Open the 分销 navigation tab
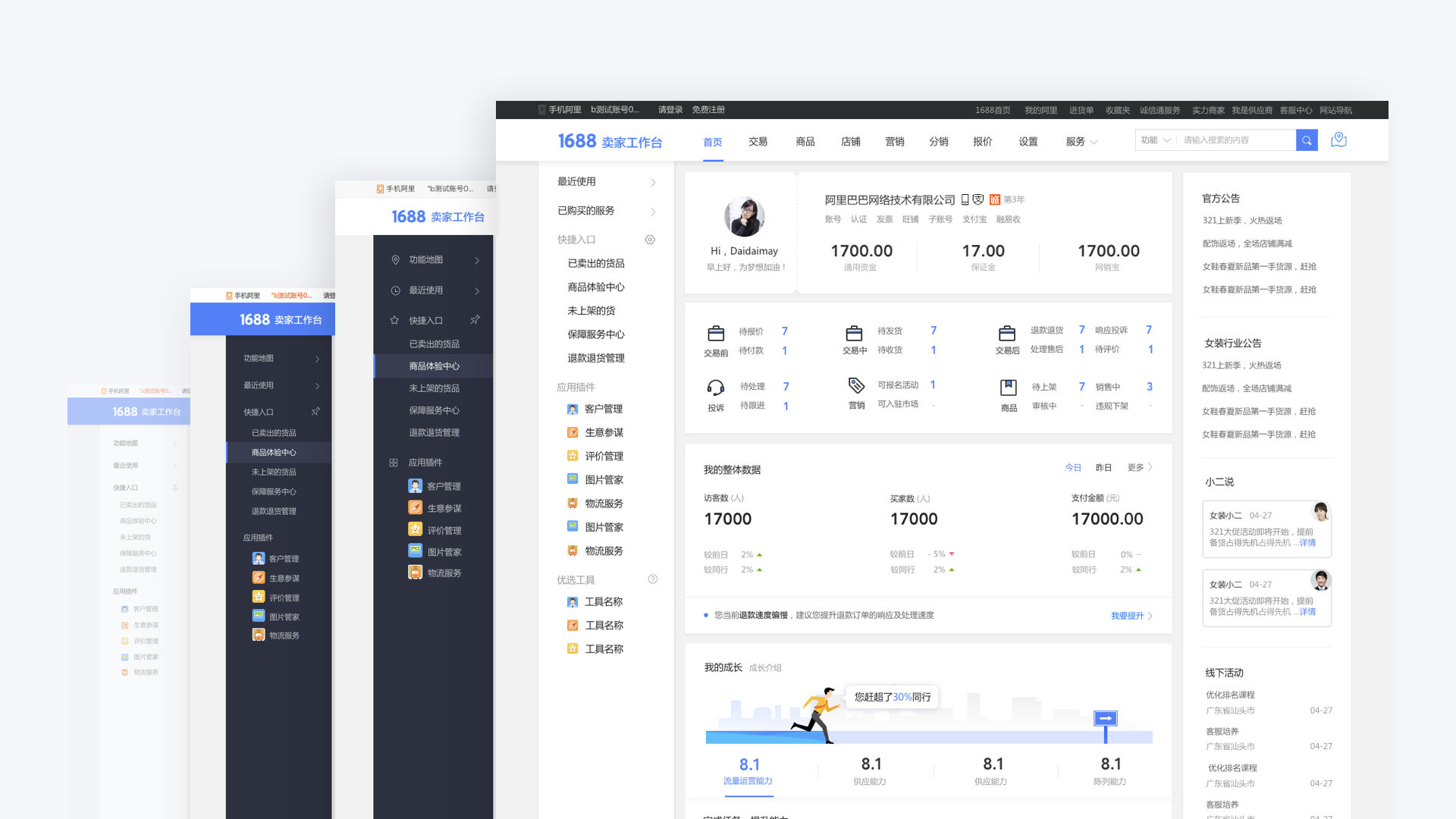1456x819 pixels. point(939,142)
